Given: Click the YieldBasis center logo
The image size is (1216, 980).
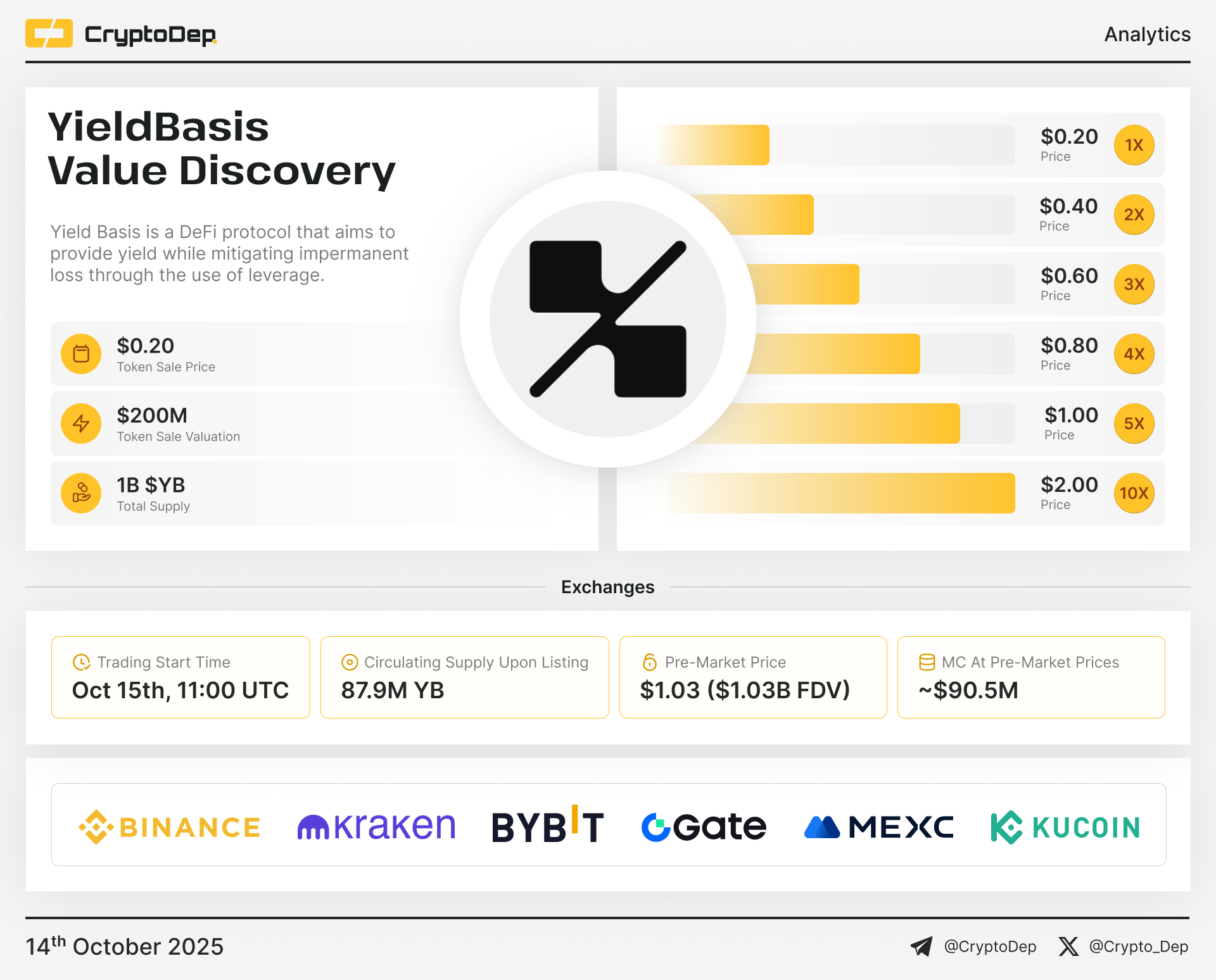Looking at the screenshot, I should click(x=607, y=319).
